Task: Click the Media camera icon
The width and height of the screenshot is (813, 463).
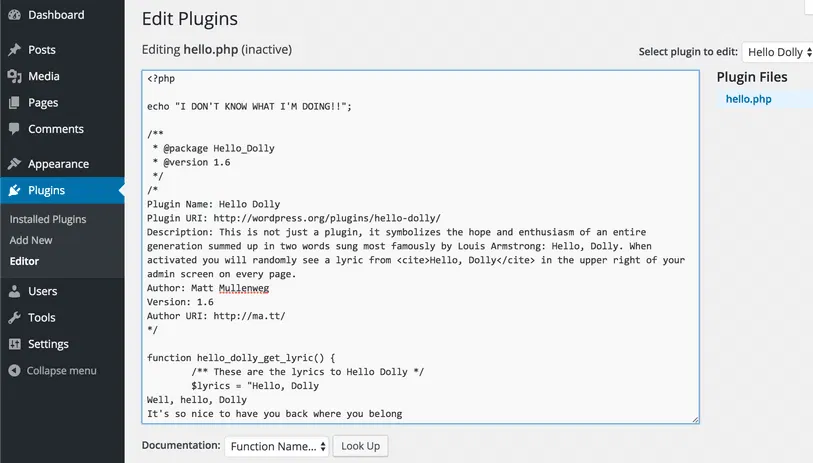Action: click(15, 76)
